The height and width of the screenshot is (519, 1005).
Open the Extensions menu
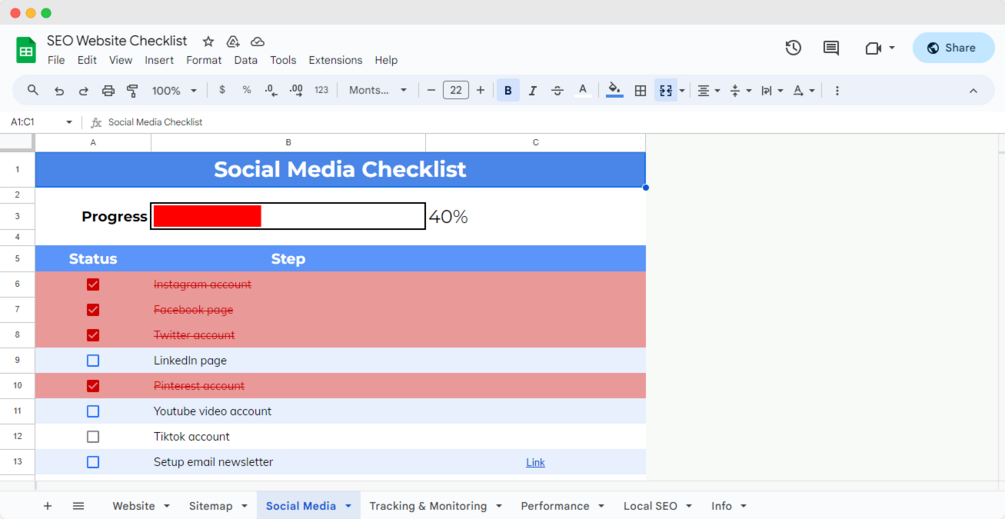335,60
